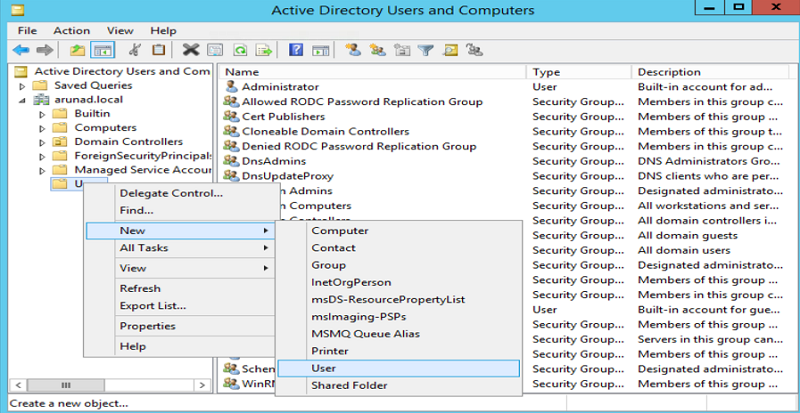The height and width of the screenshot is (413, 800).
Task: Click the Delete X toolbar icon
Action: [x=191, y=50]
